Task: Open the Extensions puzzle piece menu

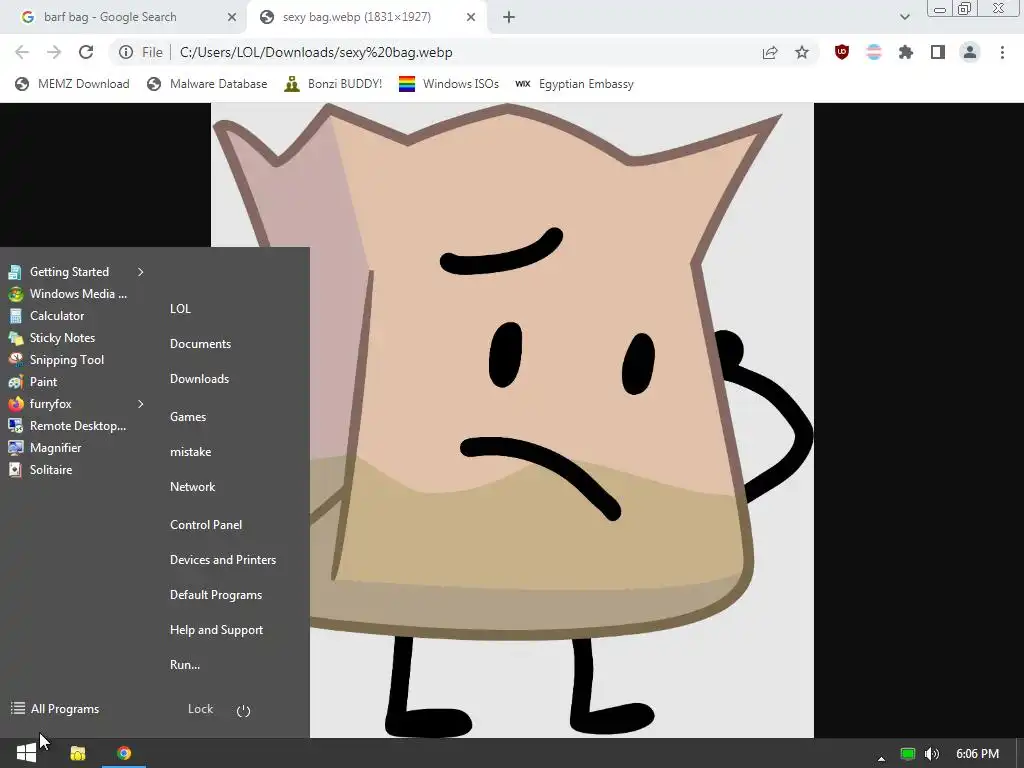Action: click(906, 52)
